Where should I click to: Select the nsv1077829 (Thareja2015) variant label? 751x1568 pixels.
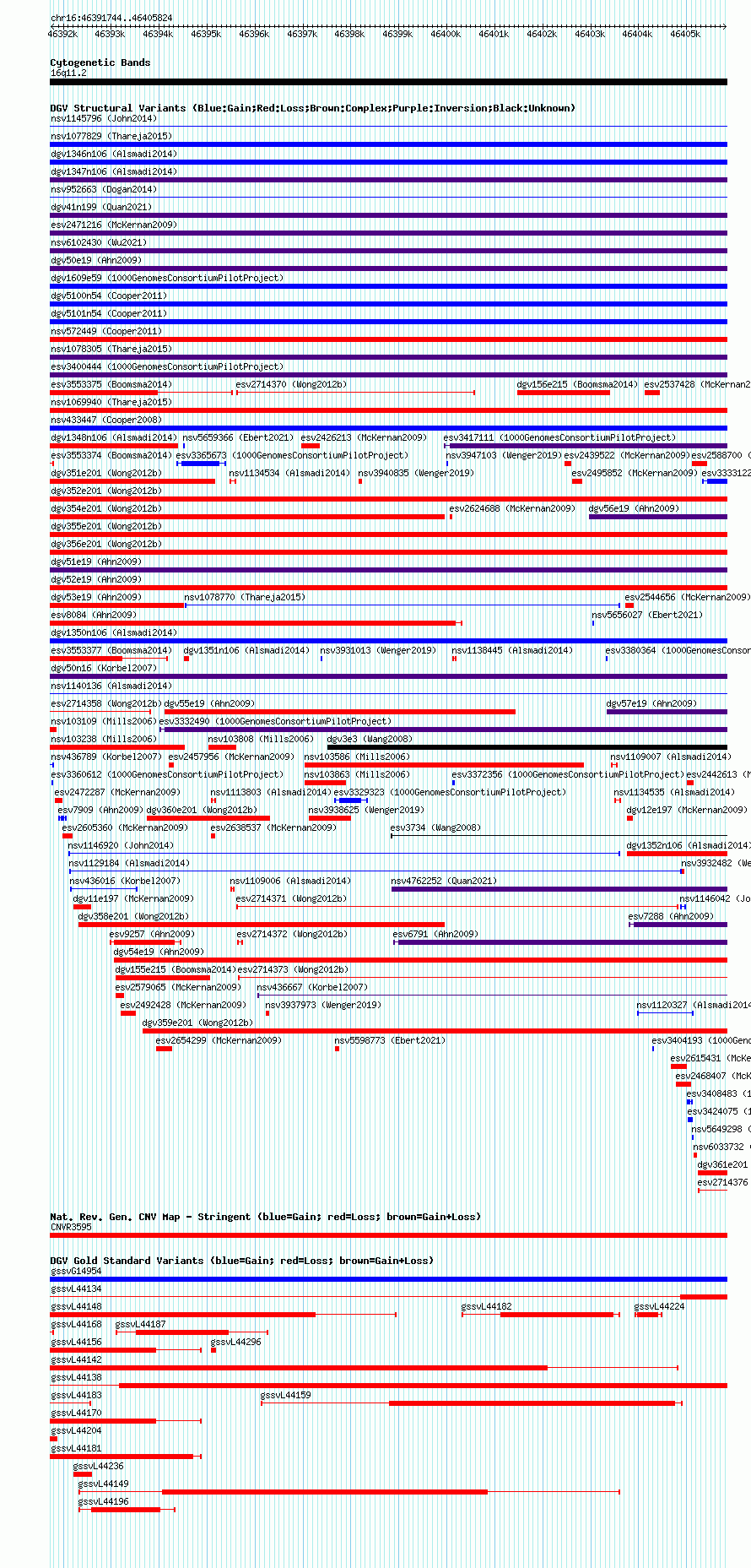point(111,136)
